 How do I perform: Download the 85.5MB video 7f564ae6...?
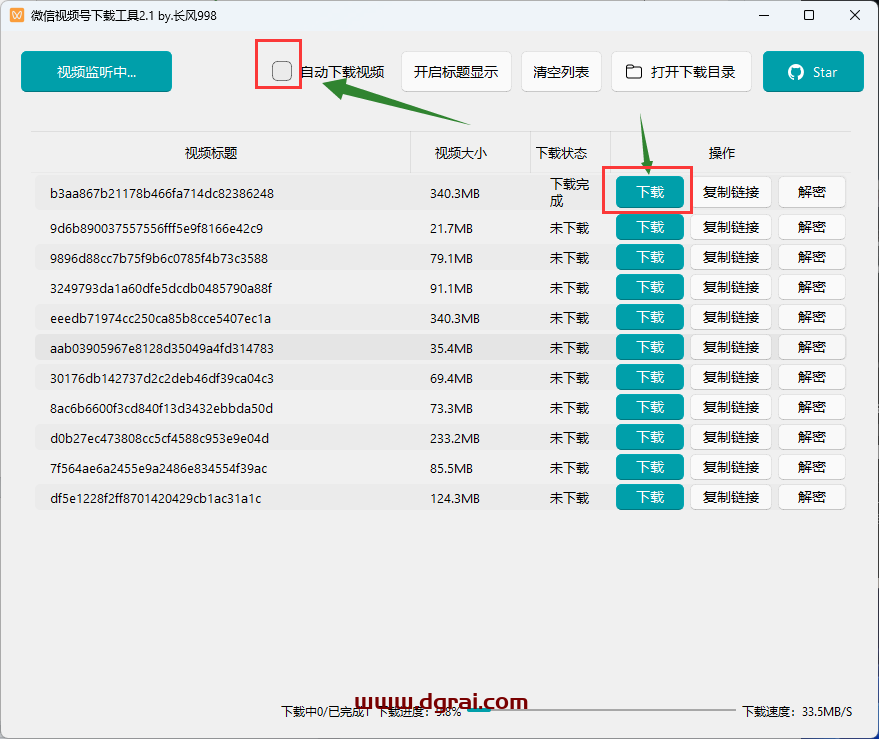(650, 468)
